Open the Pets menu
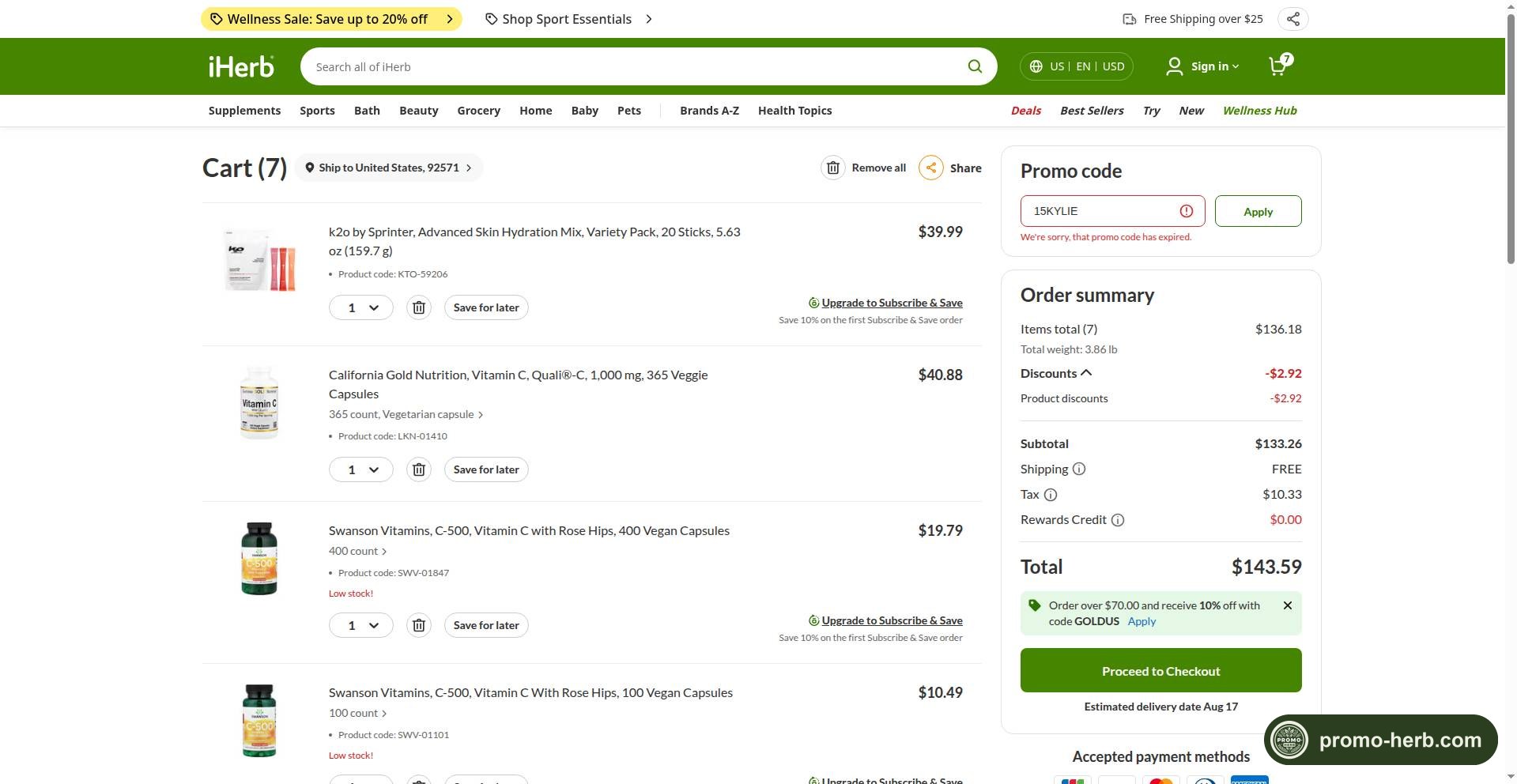 click(629, 111)
